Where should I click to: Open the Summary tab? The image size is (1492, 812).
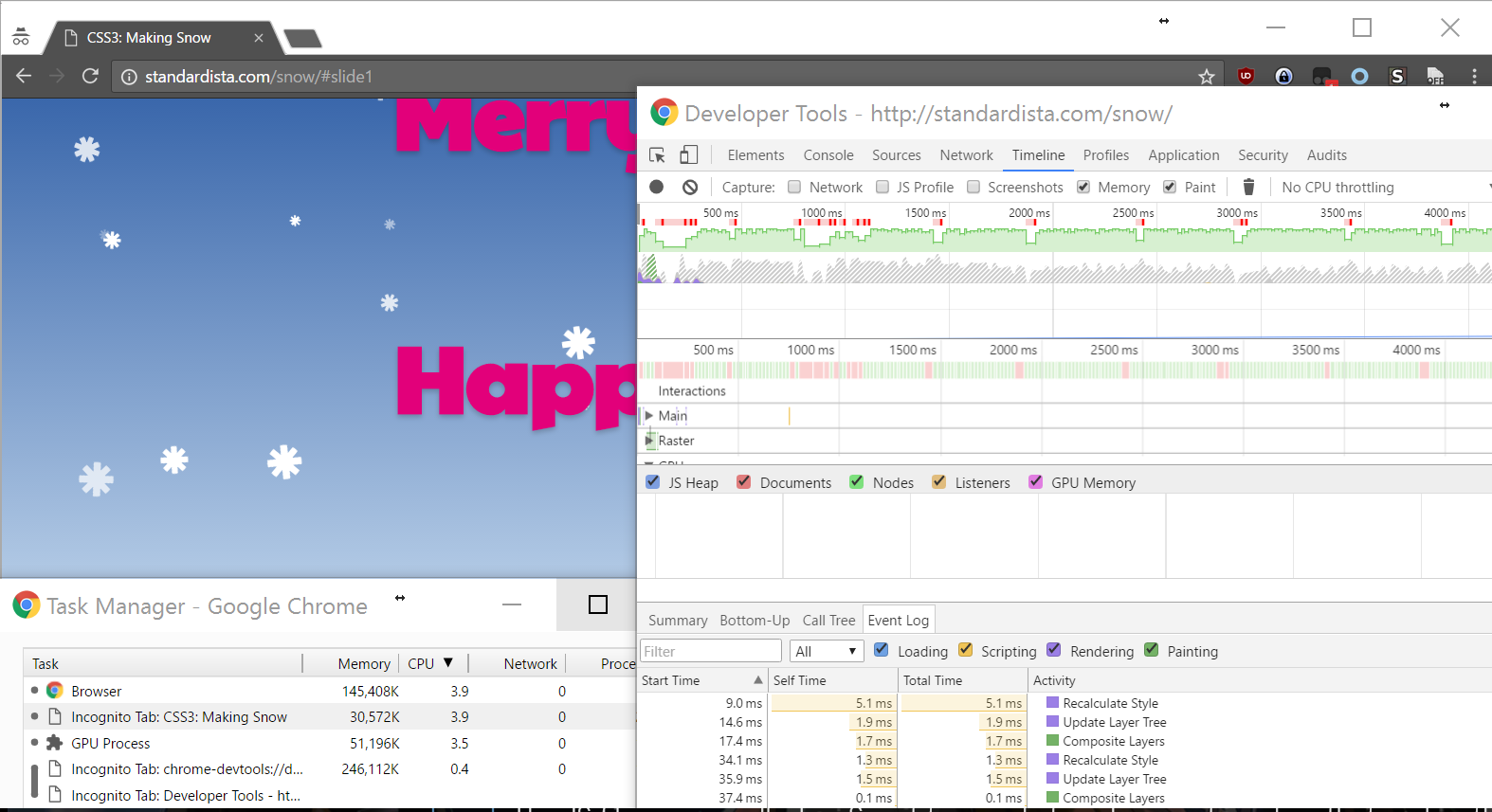[x=678, y=621]
